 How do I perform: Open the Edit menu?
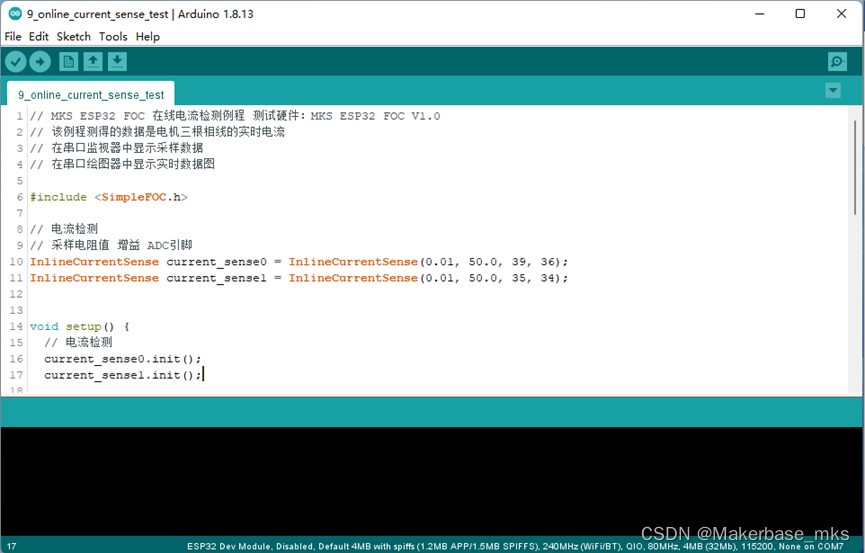coord(39,36)
